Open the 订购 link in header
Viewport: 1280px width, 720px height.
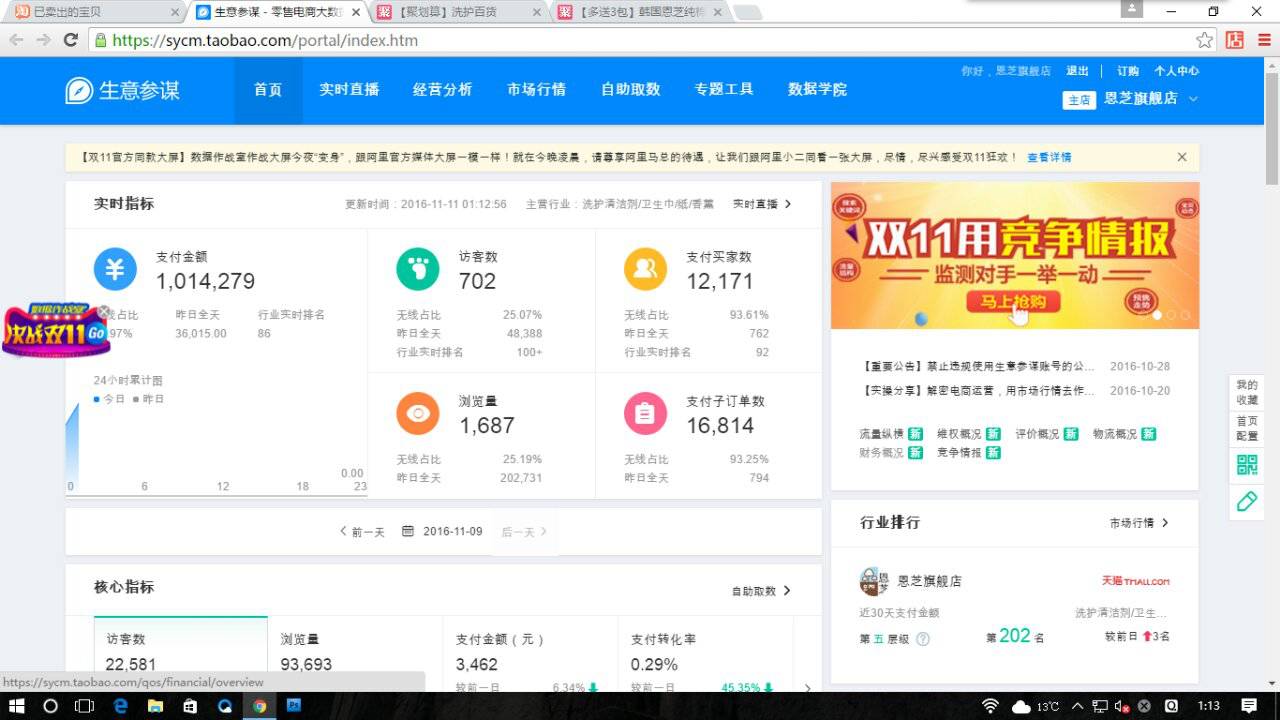coord(1128,71)
